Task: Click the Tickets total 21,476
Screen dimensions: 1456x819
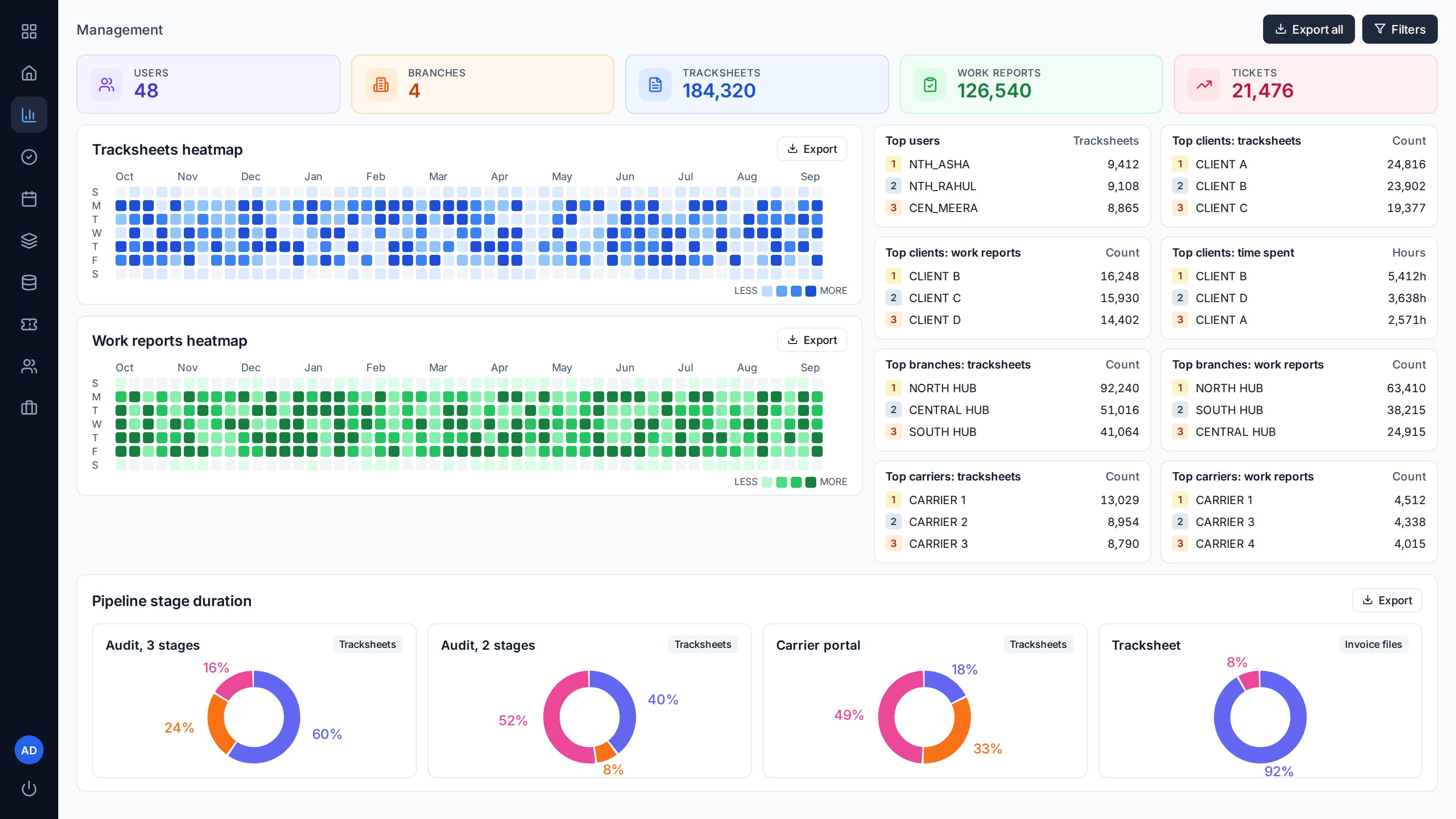Action: 1262,91
